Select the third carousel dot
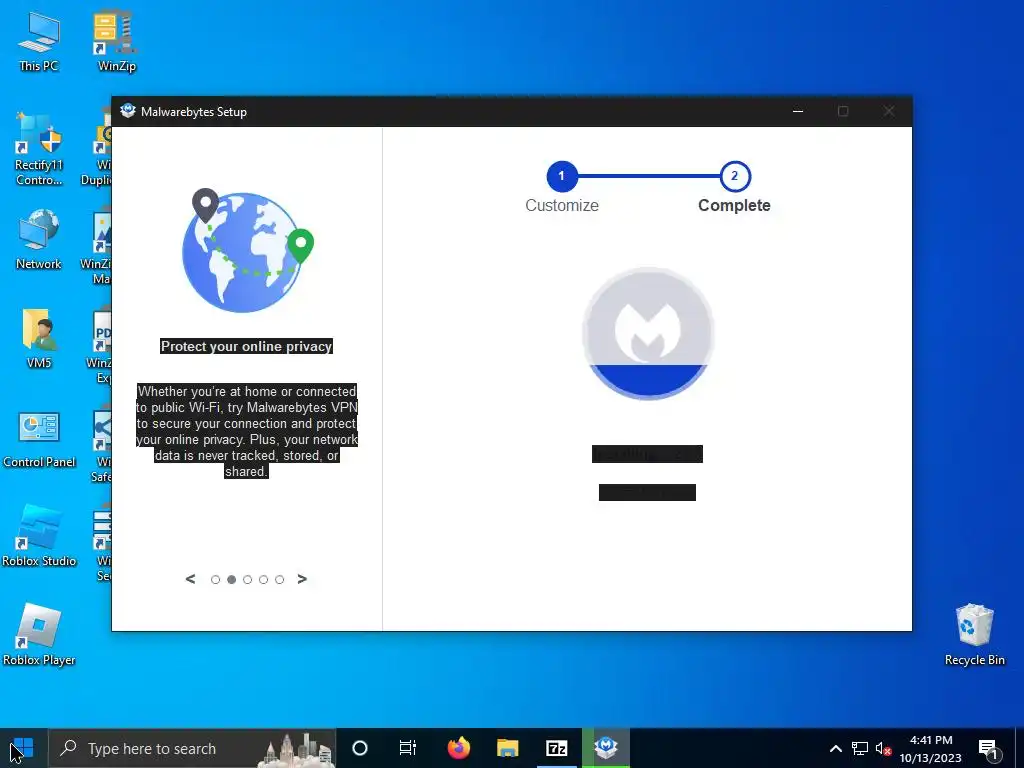 248,580
